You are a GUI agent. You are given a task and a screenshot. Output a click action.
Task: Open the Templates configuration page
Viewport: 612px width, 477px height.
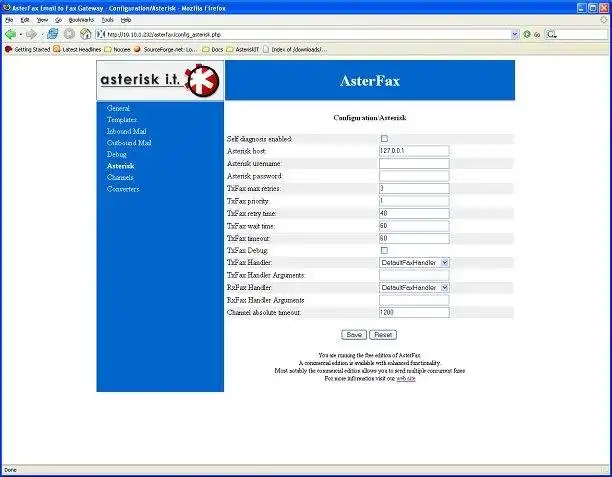[x=122, y=120]
